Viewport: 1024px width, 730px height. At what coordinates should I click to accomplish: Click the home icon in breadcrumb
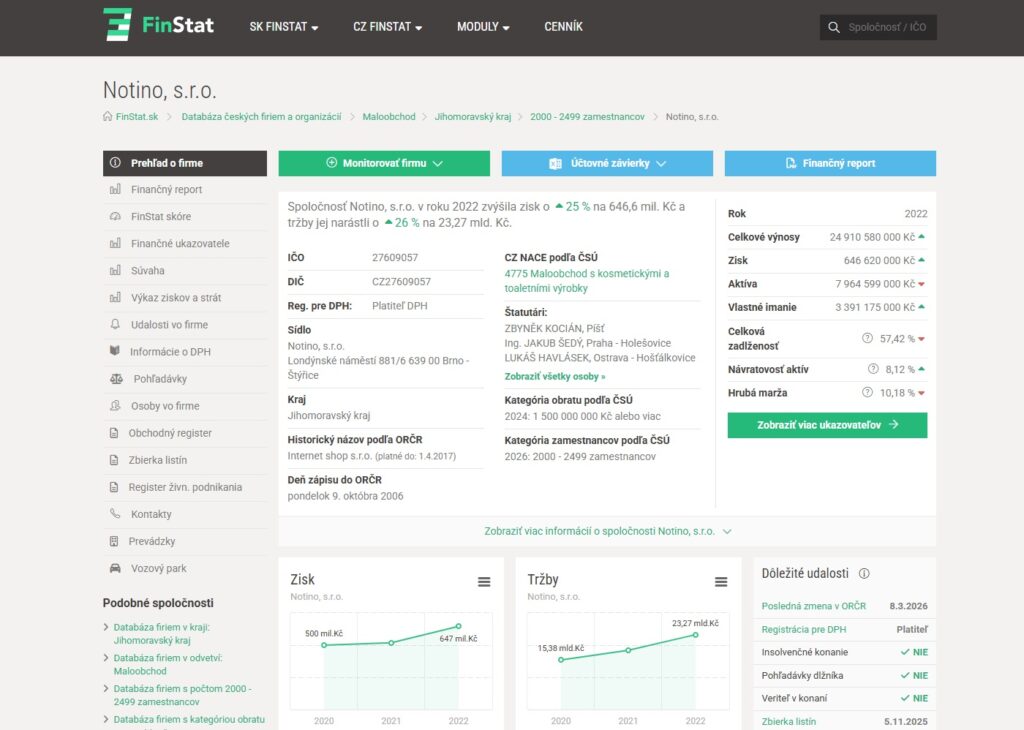coord(108,117)
